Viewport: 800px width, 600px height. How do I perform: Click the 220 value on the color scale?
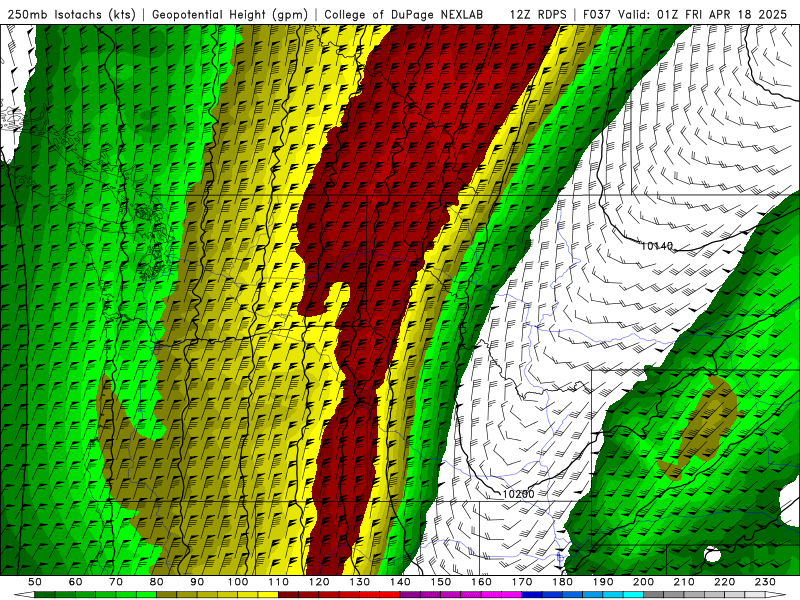(x=724, y=582)
